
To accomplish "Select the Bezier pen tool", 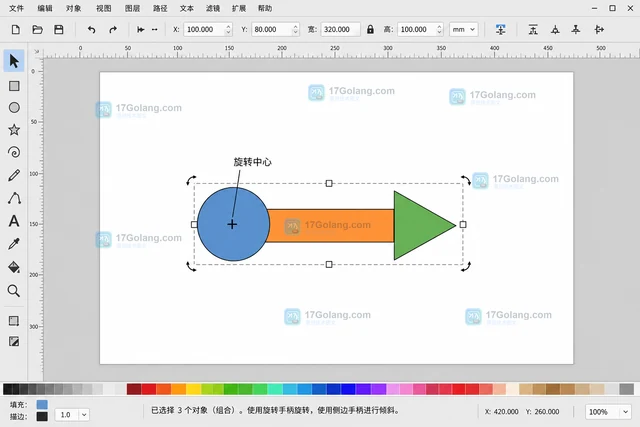I will [x=14, y=198].
